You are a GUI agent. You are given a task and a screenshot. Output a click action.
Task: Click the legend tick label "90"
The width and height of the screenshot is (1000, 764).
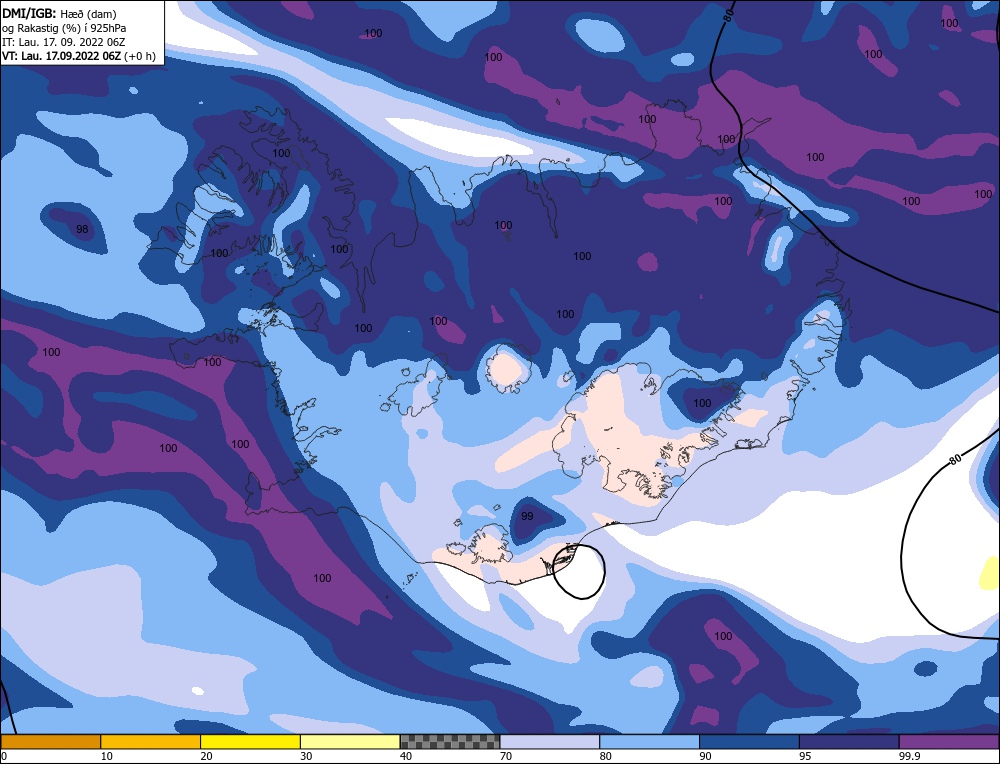705,756
